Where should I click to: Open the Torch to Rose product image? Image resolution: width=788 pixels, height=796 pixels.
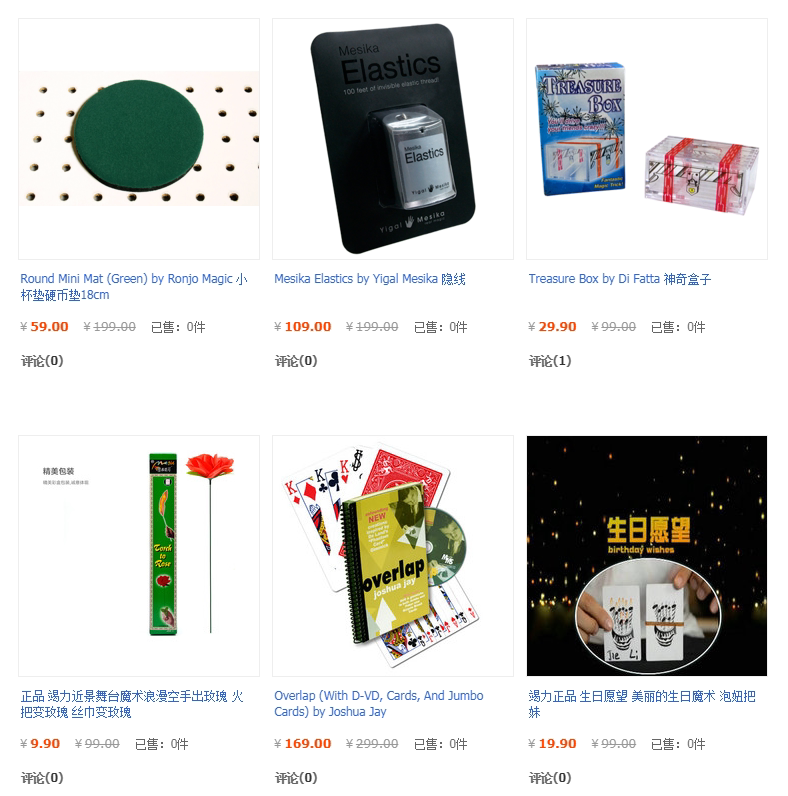pos(139,555)
